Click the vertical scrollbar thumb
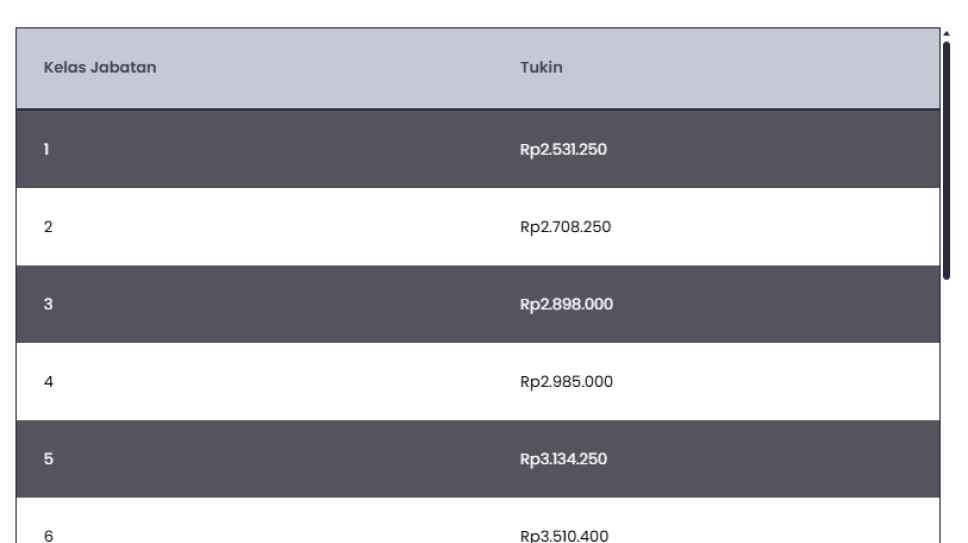 (x=946, y=160)
